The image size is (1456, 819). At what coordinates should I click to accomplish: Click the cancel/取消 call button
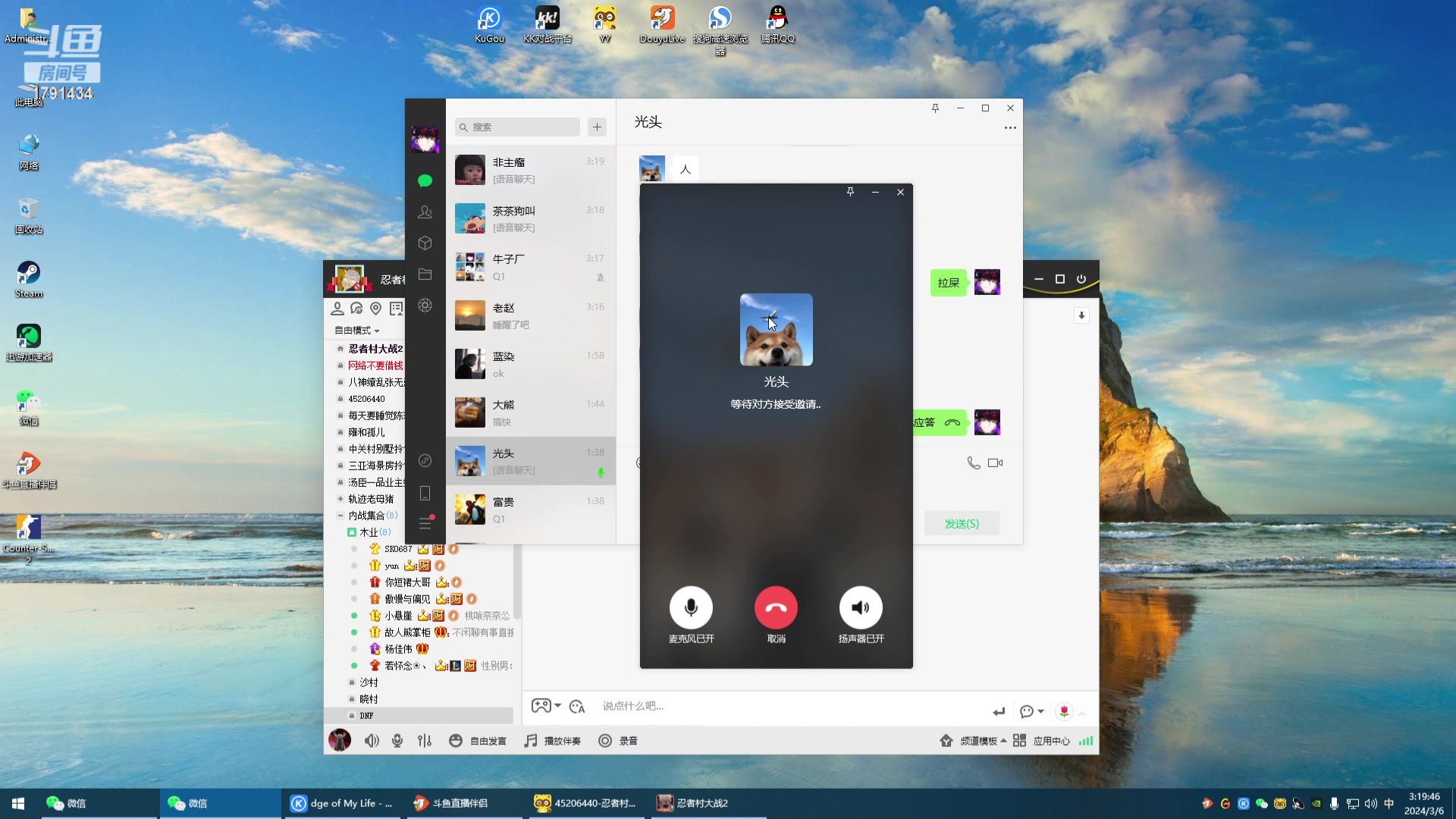pos(775,607)
